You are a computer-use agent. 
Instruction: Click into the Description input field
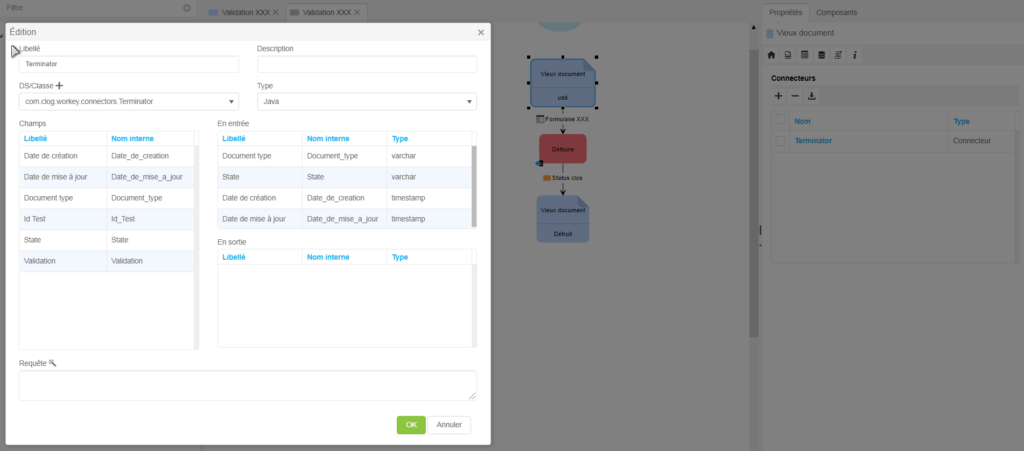[366, 65]
